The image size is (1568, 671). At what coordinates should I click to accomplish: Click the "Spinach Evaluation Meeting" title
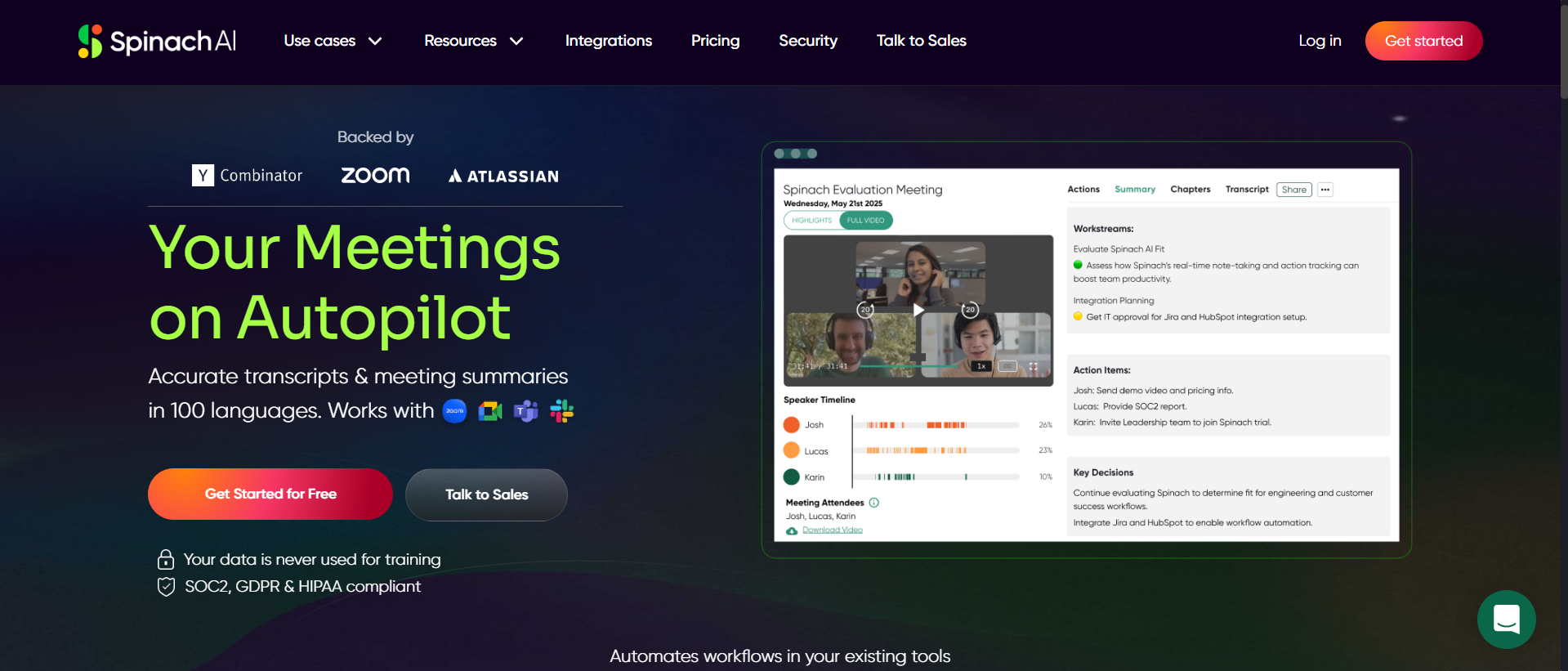[863, 190]
